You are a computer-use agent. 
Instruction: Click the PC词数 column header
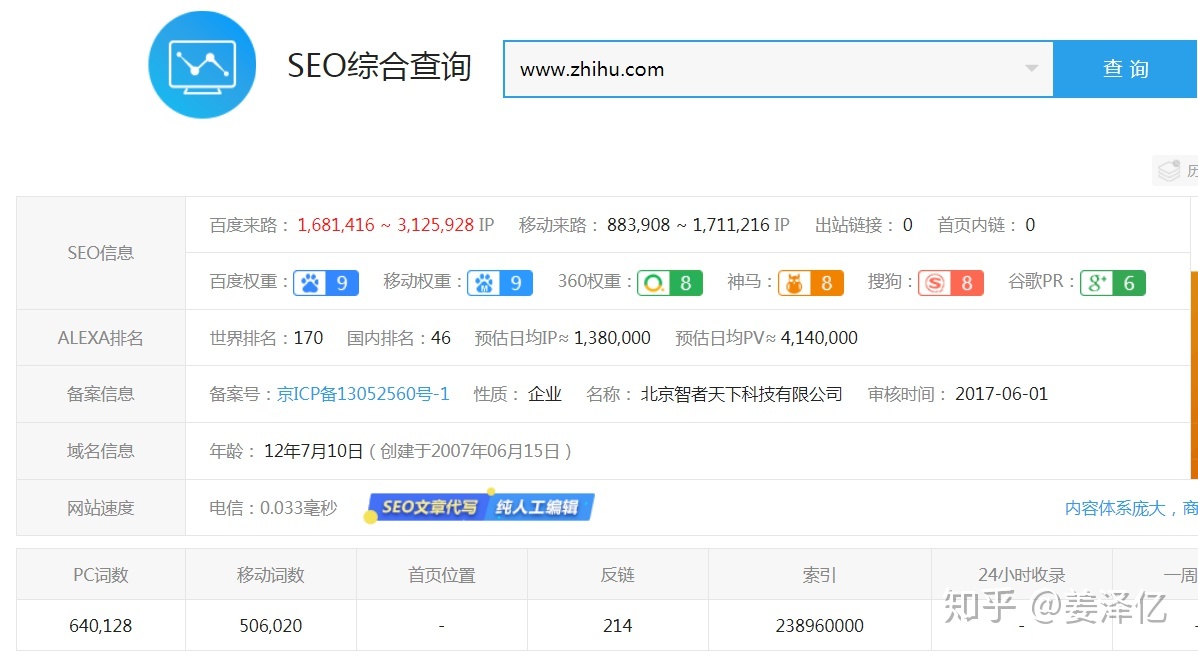[x=101, y=575]
